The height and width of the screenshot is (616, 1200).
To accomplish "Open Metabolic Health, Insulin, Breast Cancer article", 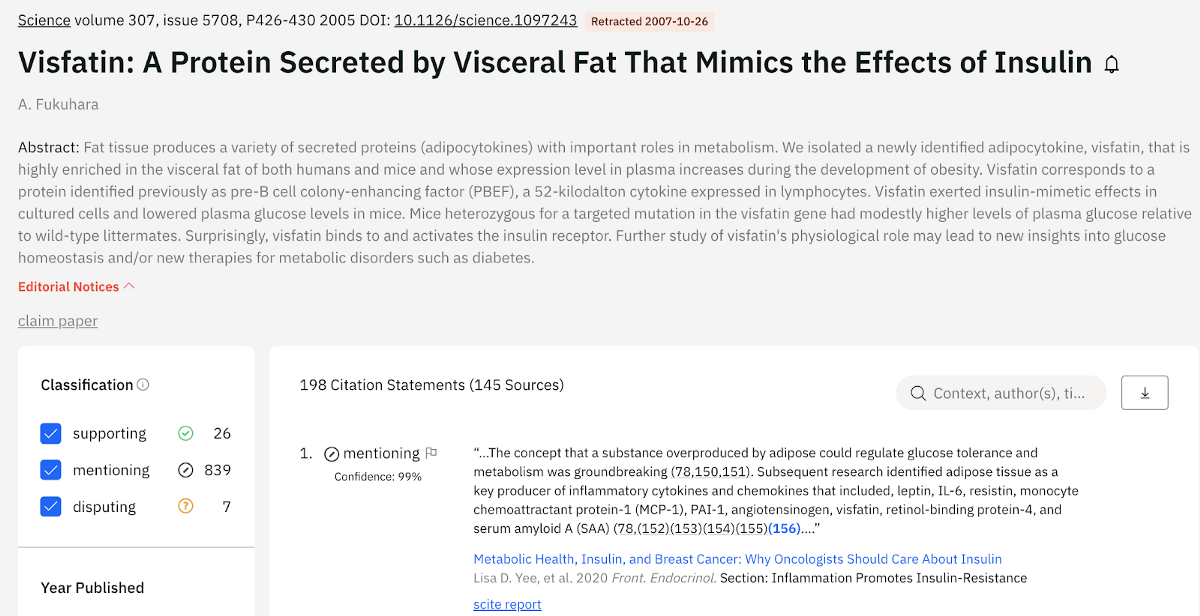I will [737, 559].
